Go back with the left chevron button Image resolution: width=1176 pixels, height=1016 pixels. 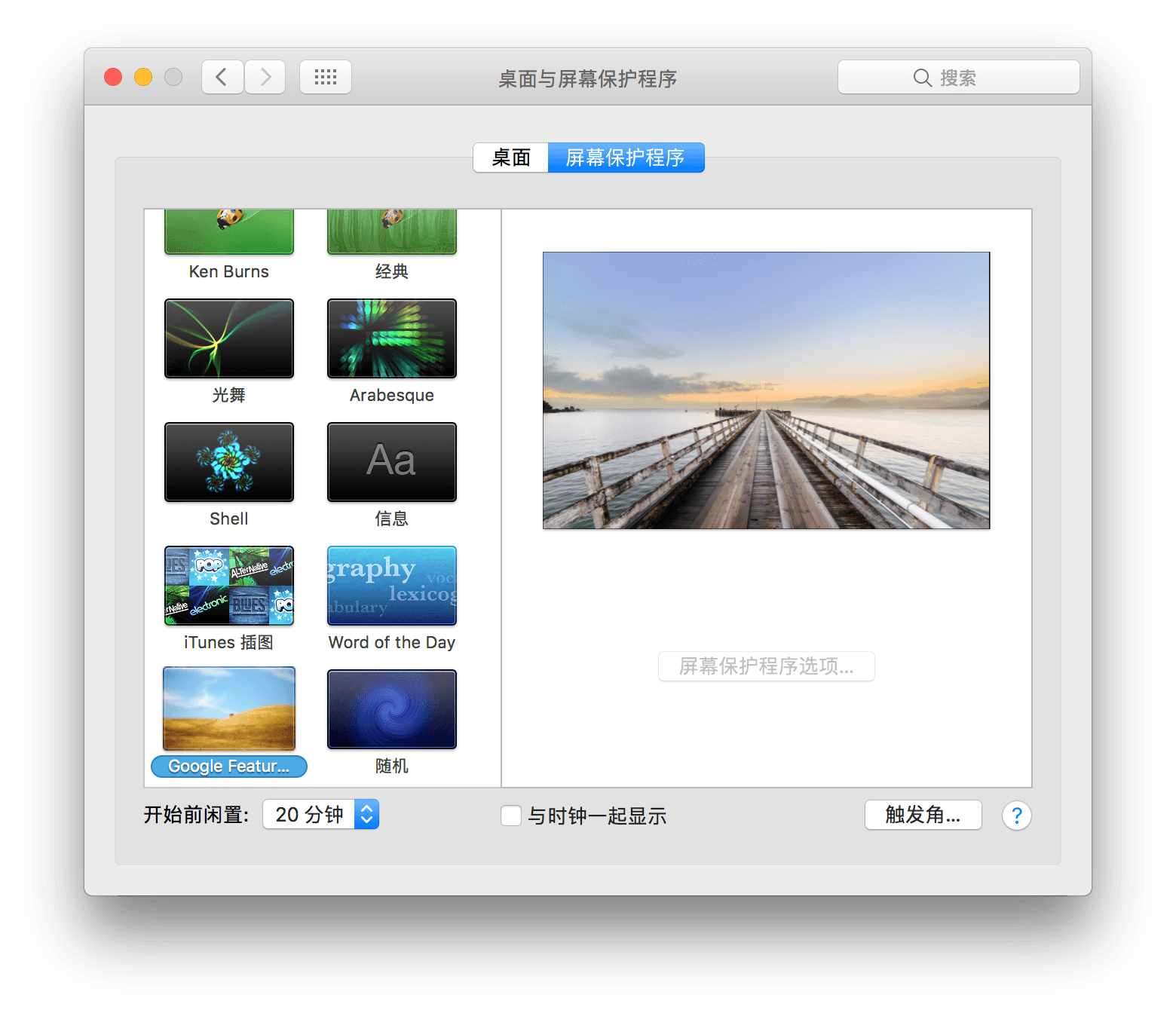pos(222,77)
